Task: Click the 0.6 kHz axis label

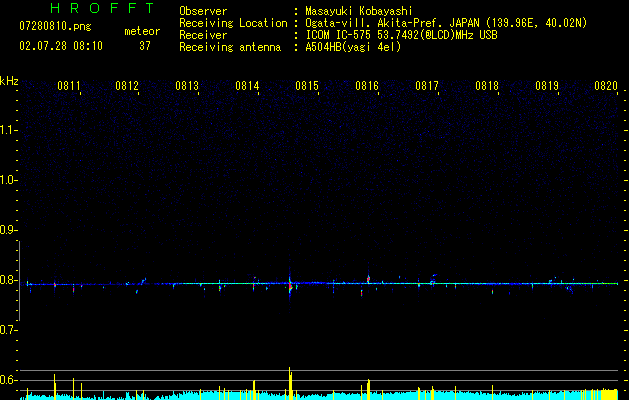Action: (8, 380)
